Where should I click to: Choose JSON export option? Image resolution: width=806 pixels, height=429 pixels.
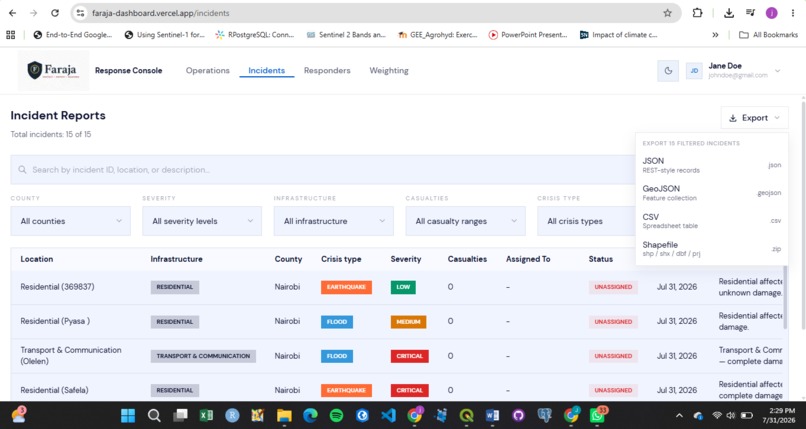tap(711, 165)
